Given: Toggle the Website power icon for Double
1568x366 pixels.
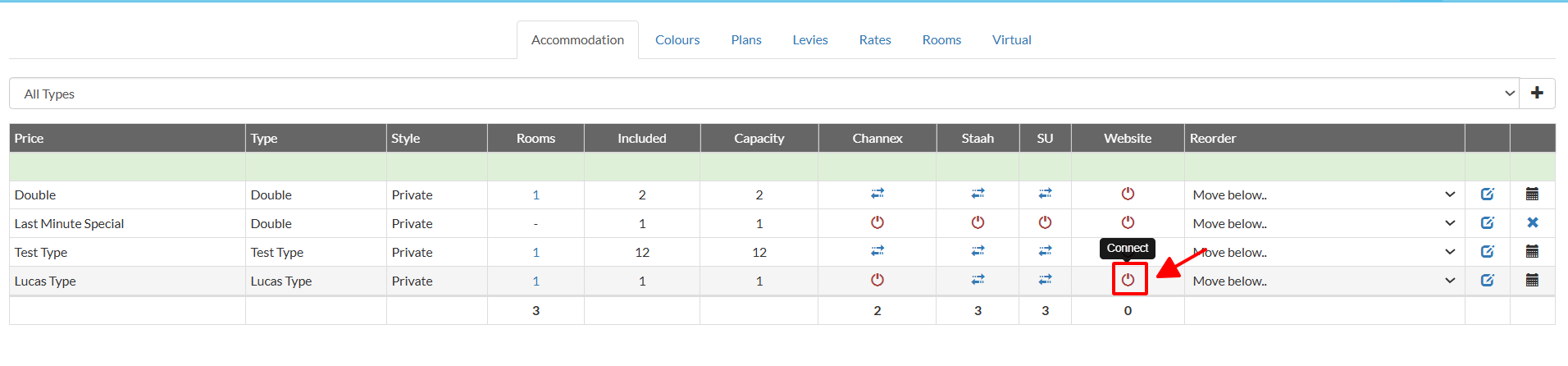Looking at the screenshot, I should point(1128,194).
